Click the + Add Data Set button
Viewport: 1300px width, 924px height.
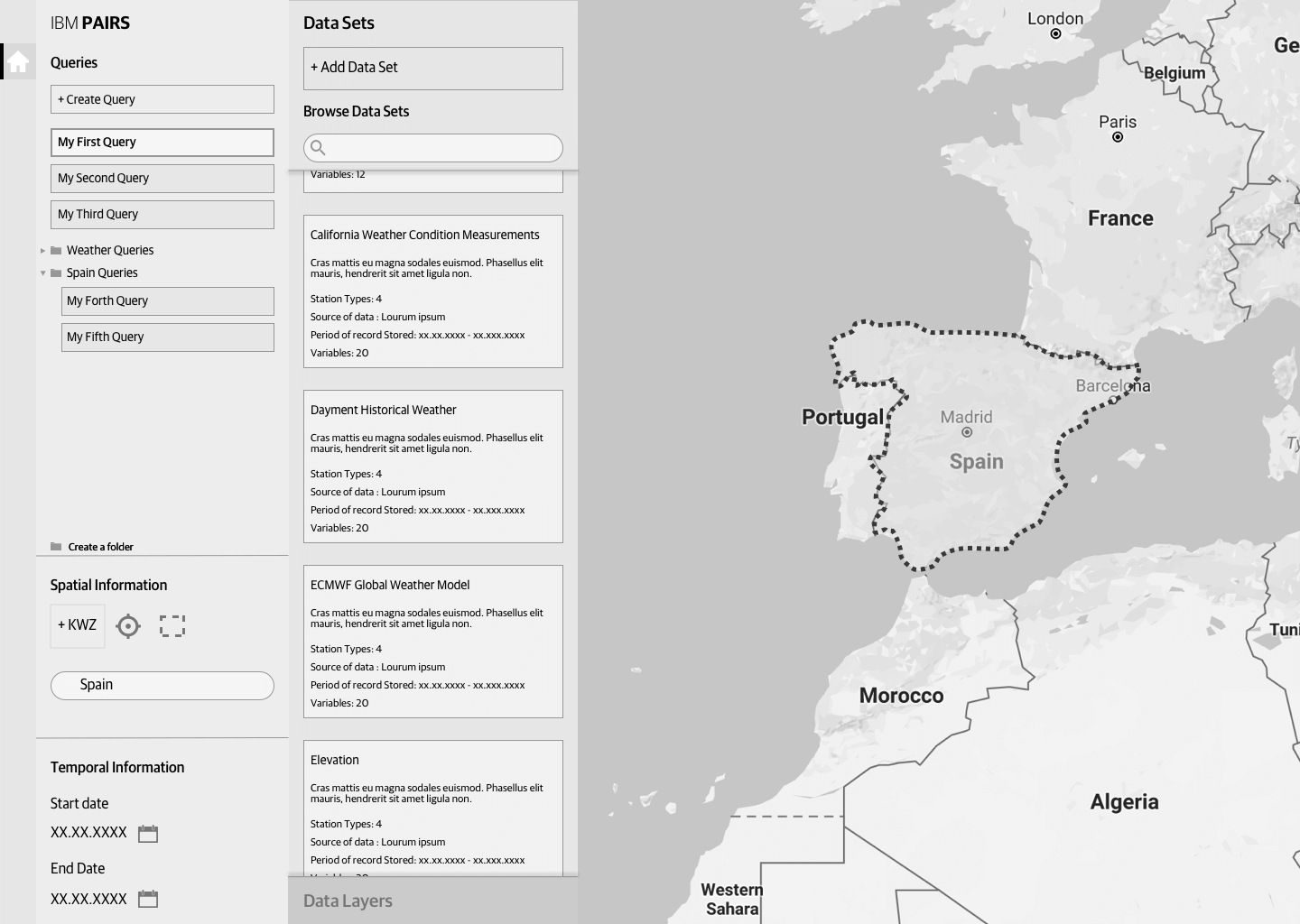coord(432,68)
